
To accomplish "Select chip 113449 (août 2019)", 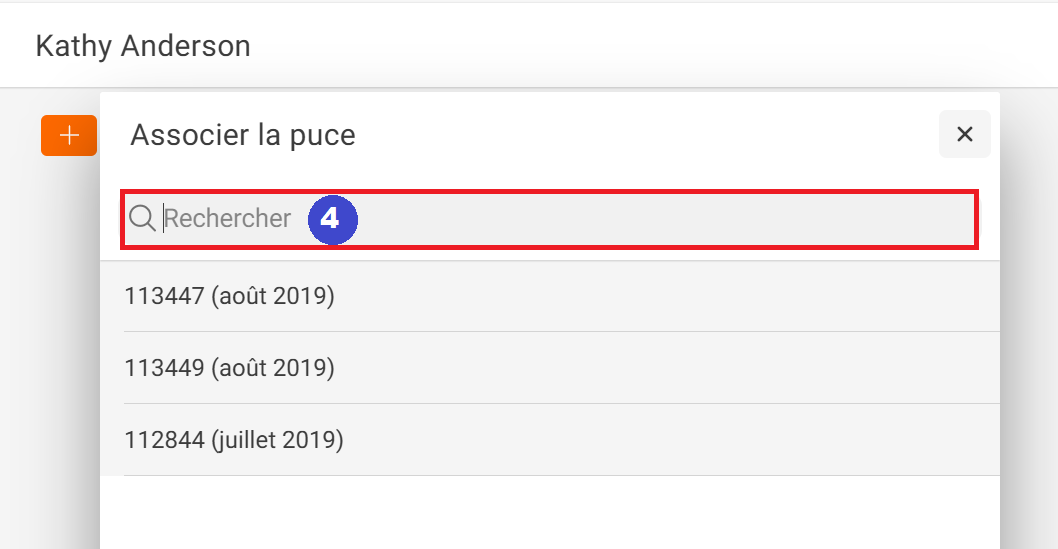I will 550,368.
